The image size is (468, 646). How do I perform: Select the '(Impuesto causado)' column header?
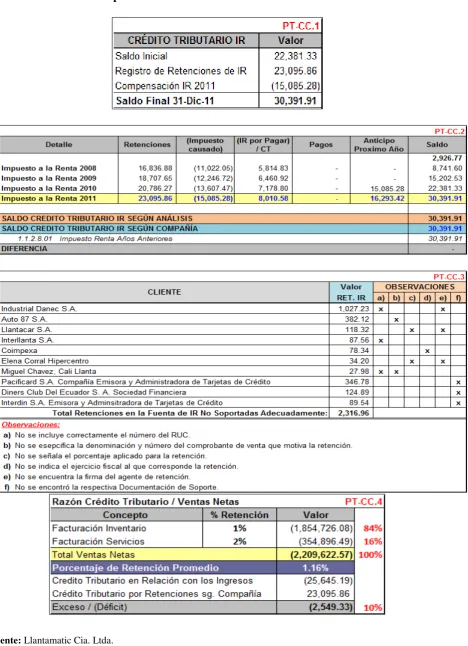(x=205, y=145)
